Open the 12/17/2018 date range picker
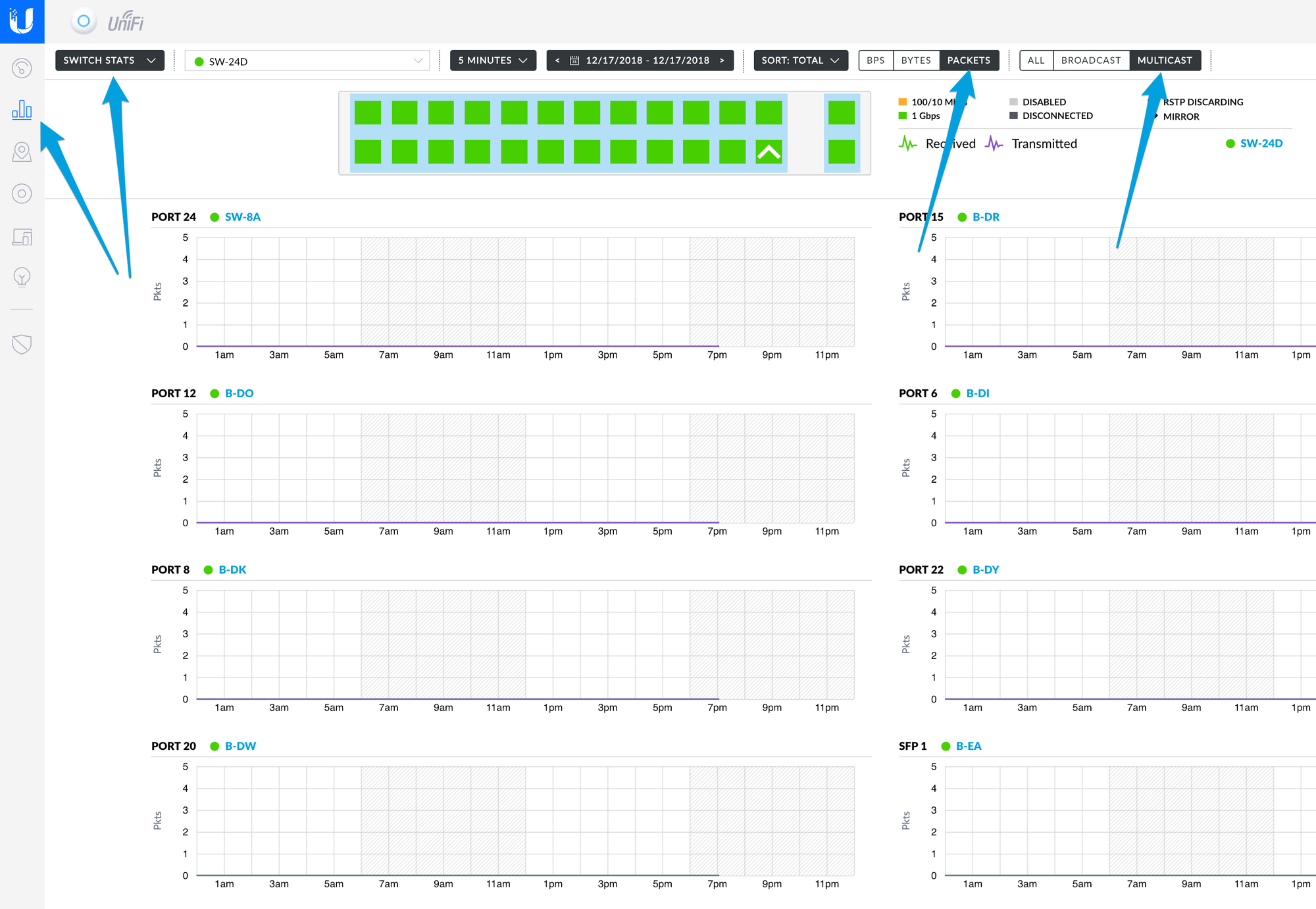The image size is (1316, 909). [x=647, y=61]
